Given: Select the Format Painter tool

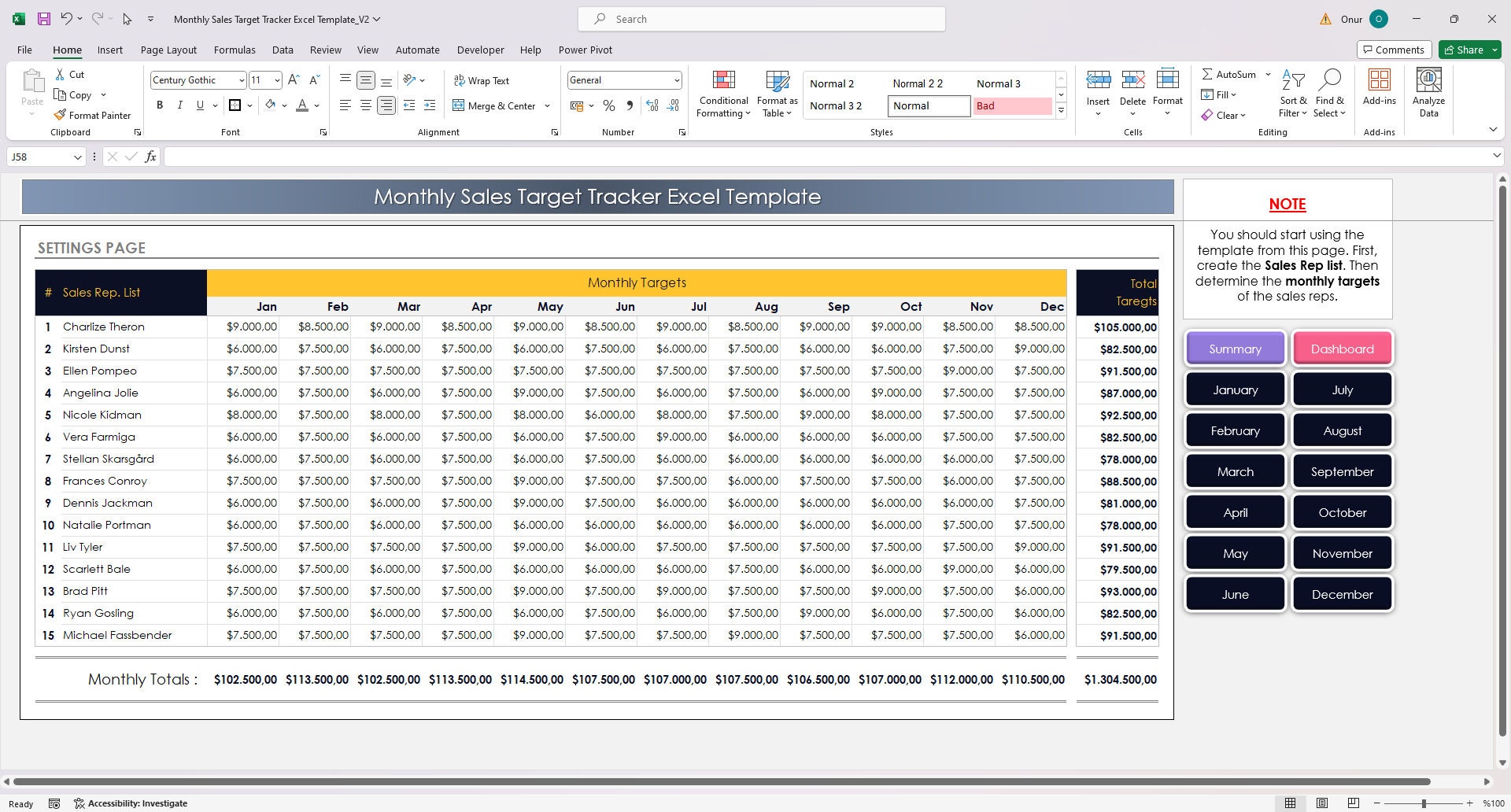Looking at the screenshot, I should click(93, 115).
